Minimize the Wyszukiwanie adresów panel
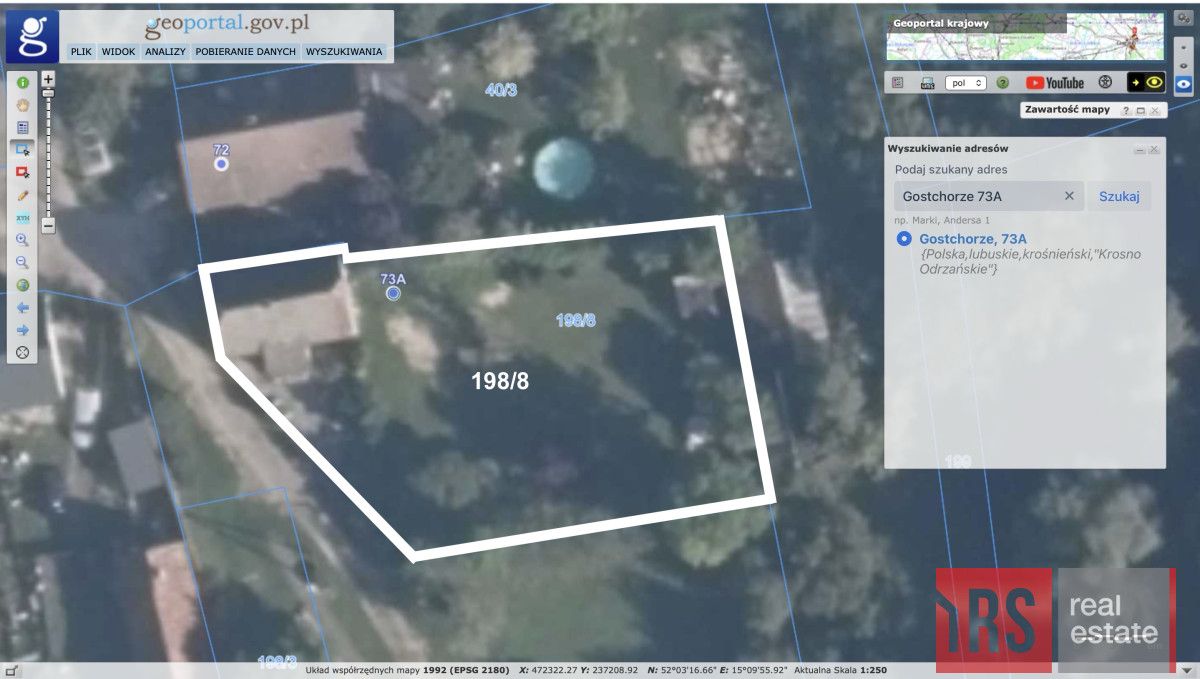Image resolution: width=1200 pixels, height=679 pixels. point(1139,149)
